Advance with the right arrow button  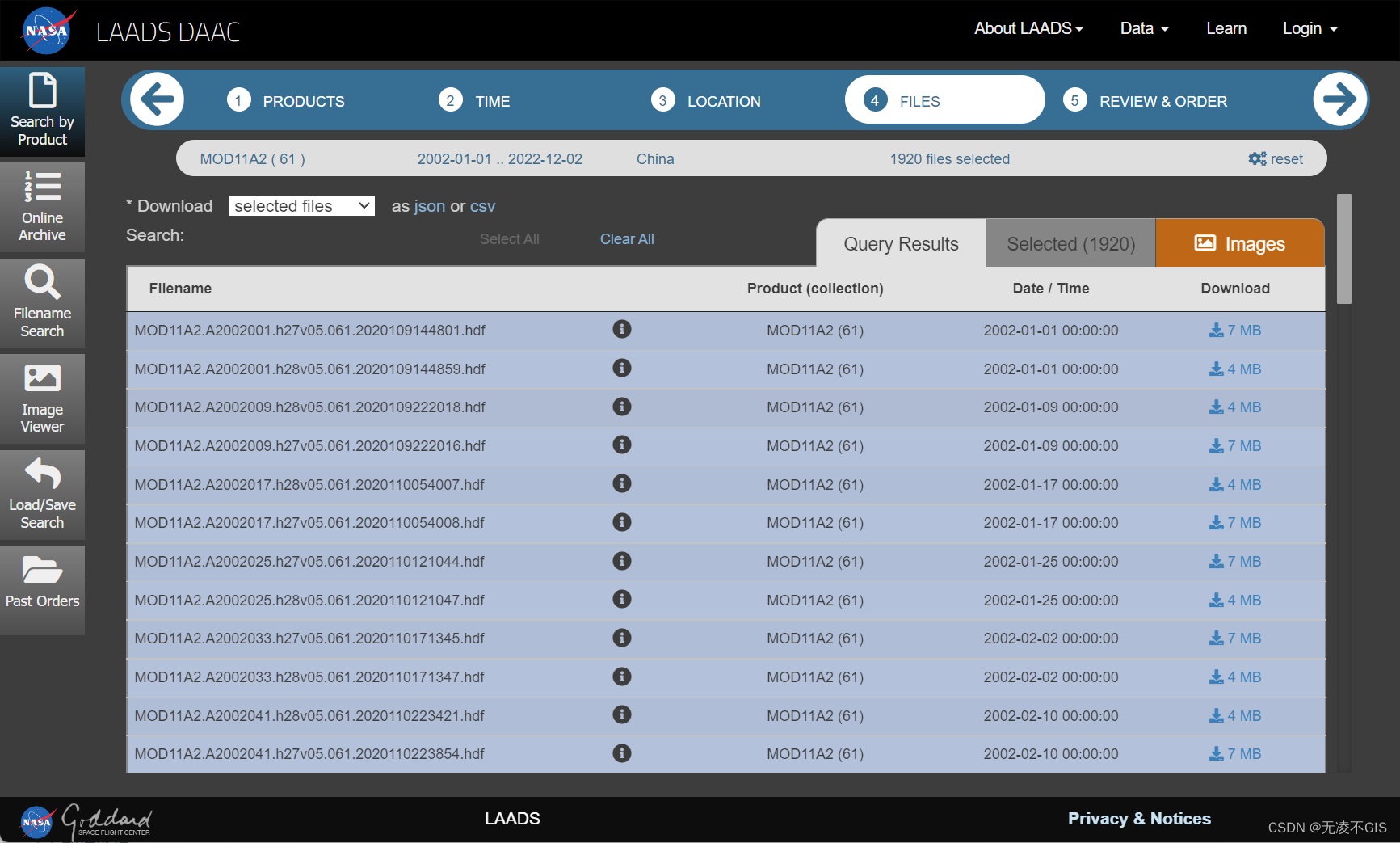click(x=1340, y=99)
